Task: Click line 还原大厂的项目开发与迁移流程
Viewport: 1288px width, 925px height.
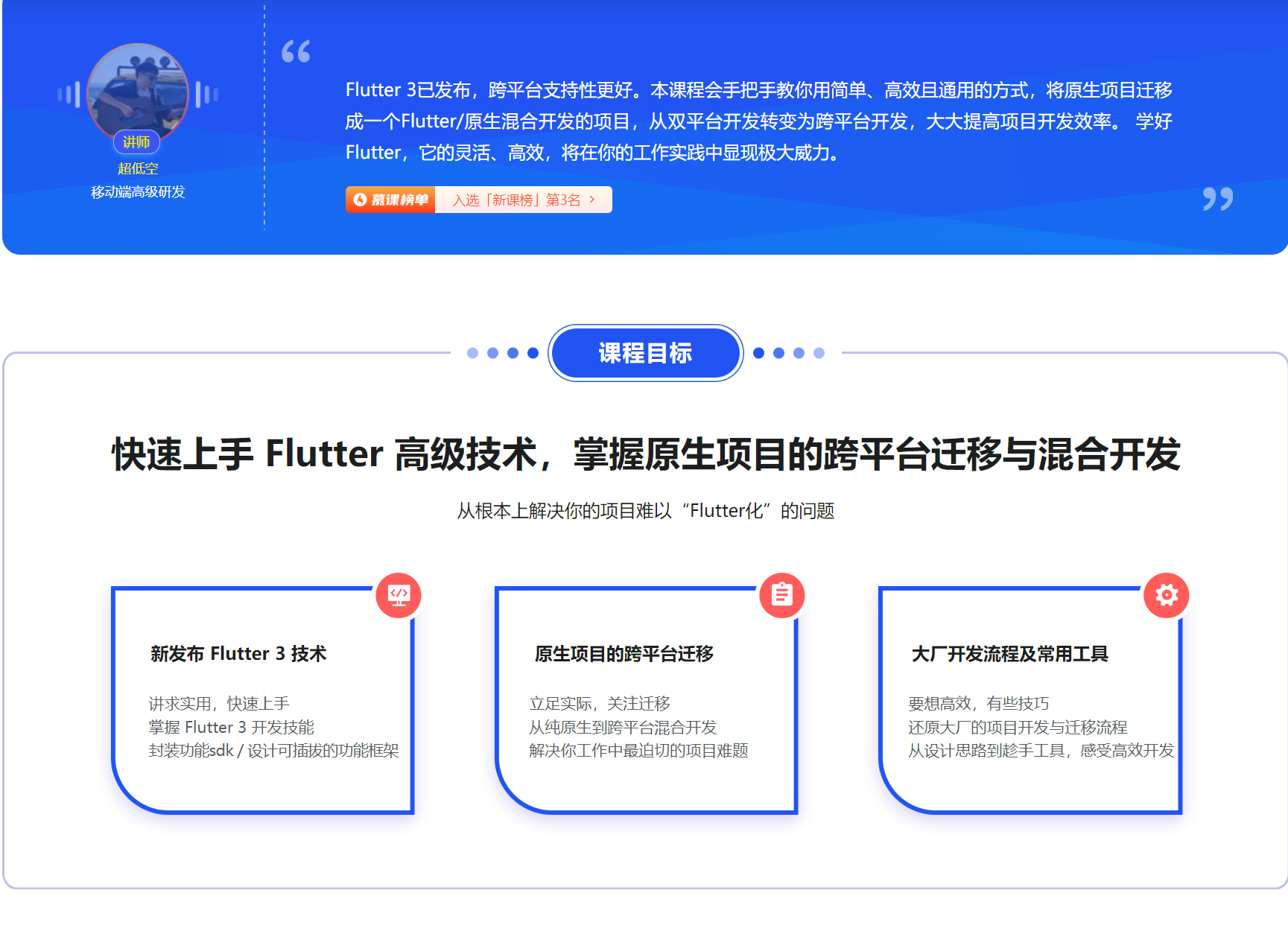Action: (1018, 727)
